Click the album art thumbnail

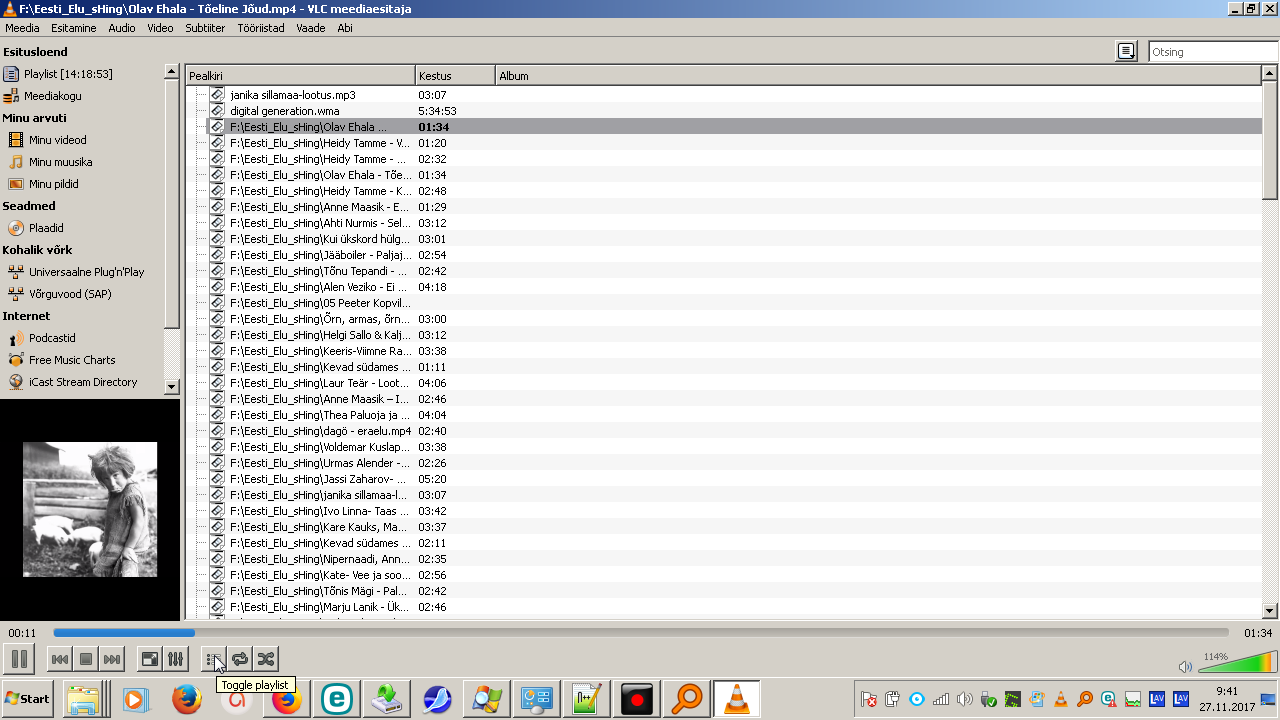click(x=90, y=509)
